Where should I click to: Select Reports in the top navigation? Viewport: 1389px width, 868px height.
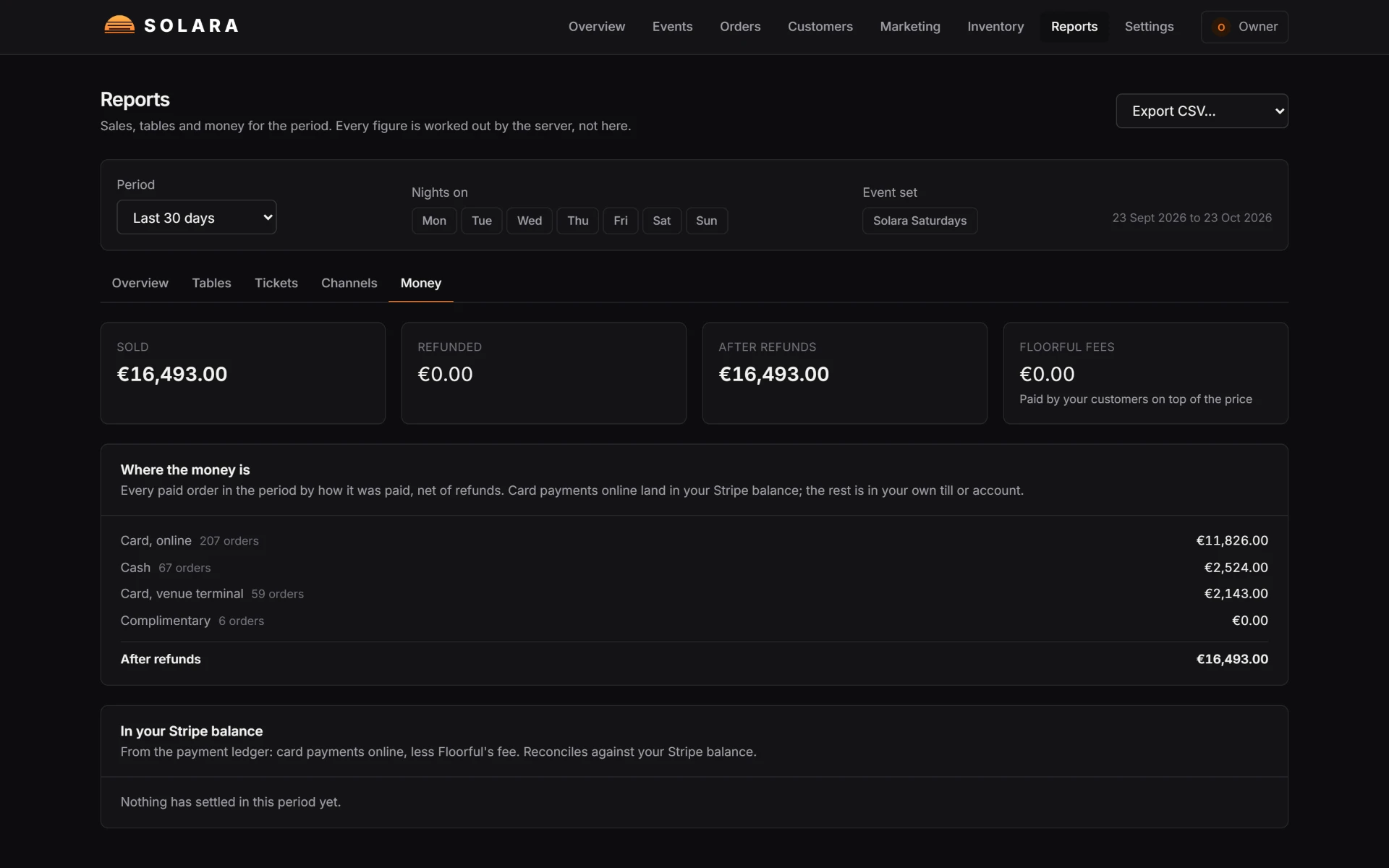1074,27
